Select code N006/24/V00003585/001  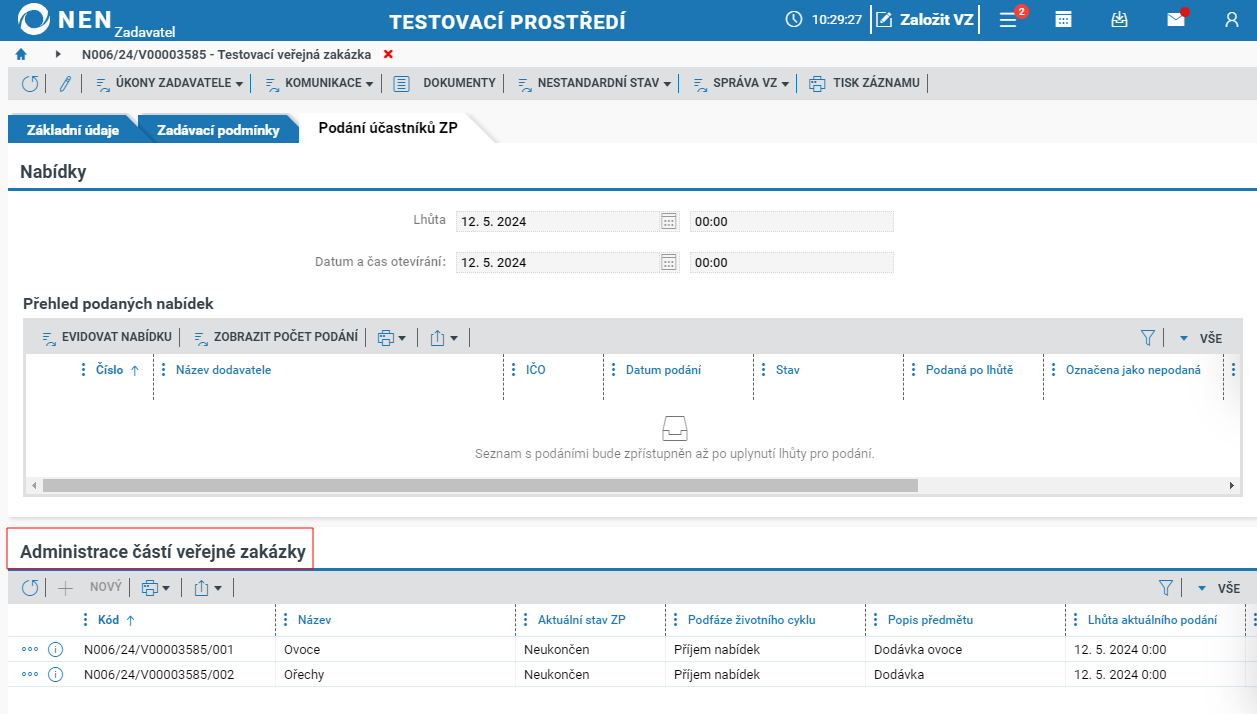(159, 650)
